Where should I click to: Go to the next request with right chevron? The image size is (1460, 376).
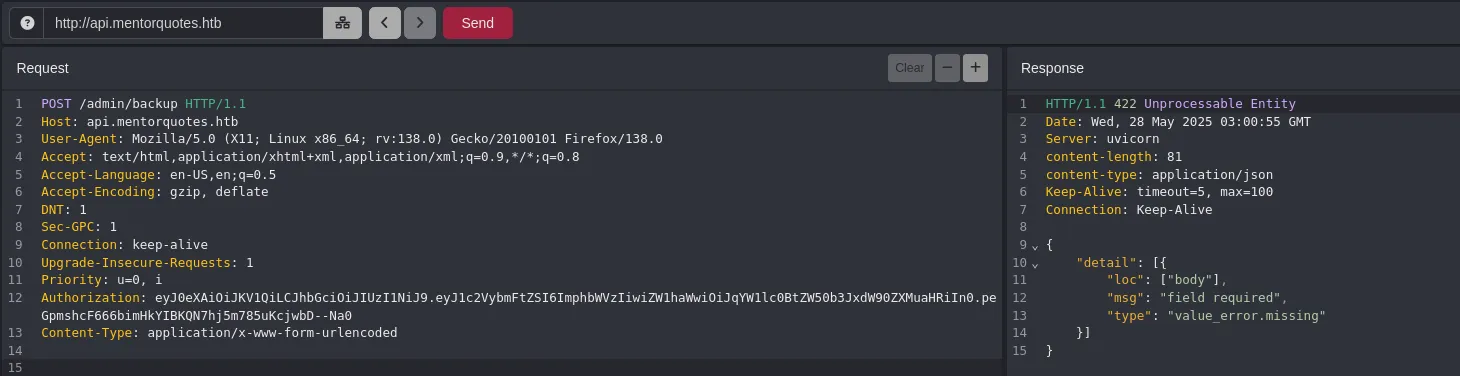pyautogui.click(x=420, y=23)
